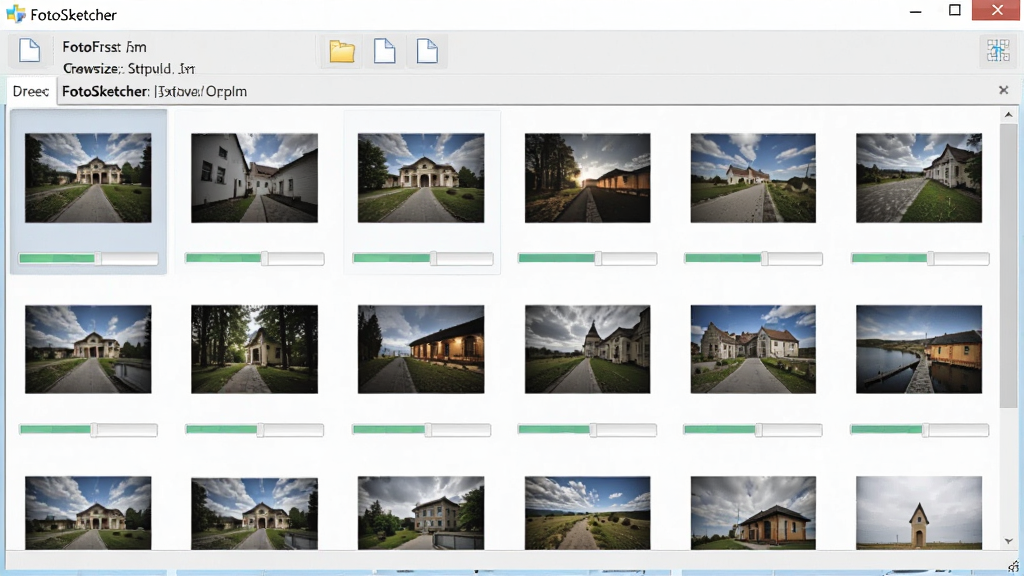The height and width of the screenshot is (576, 1024).
Task: Click the page icon left of FotoFrsst label
Action: (x=29, y=50)
